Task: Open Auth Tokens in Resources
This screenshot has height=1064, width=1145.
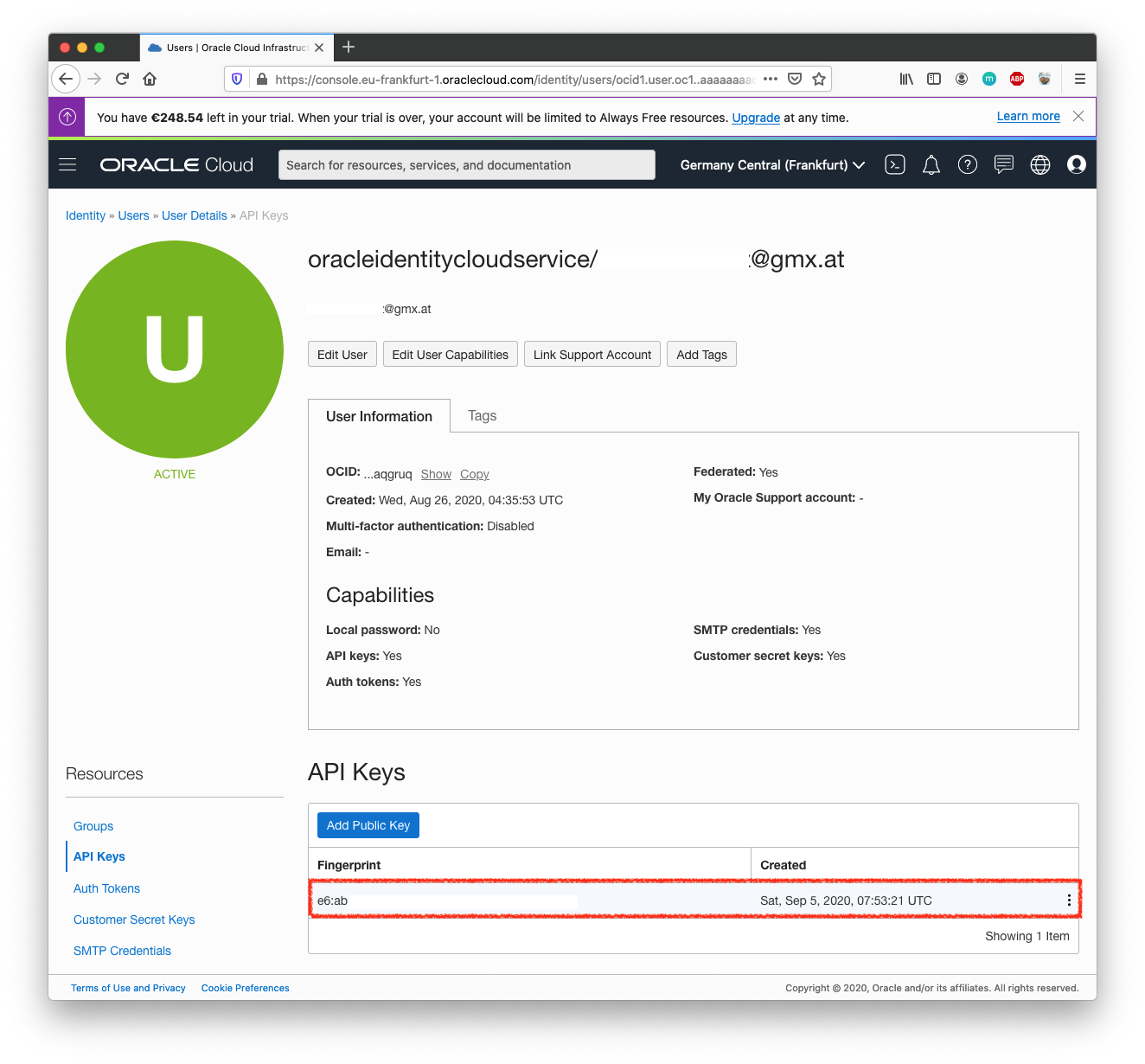Action: point(106,888)
